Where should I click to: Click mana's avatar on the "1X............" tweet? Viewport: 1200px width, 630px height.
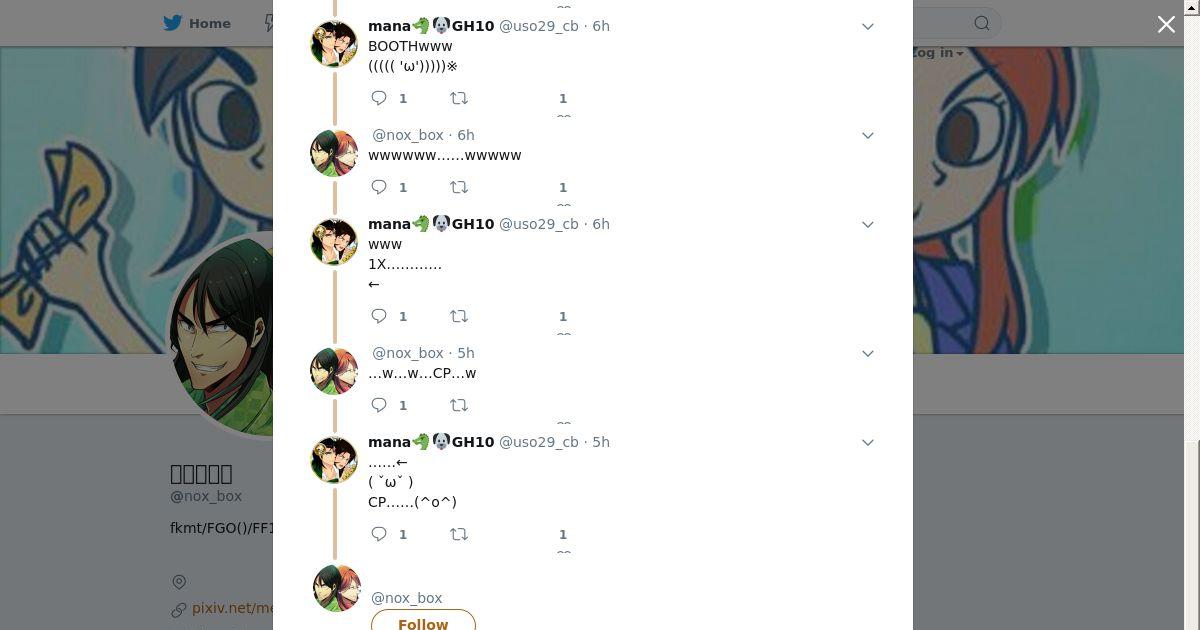tap(334, 242)
